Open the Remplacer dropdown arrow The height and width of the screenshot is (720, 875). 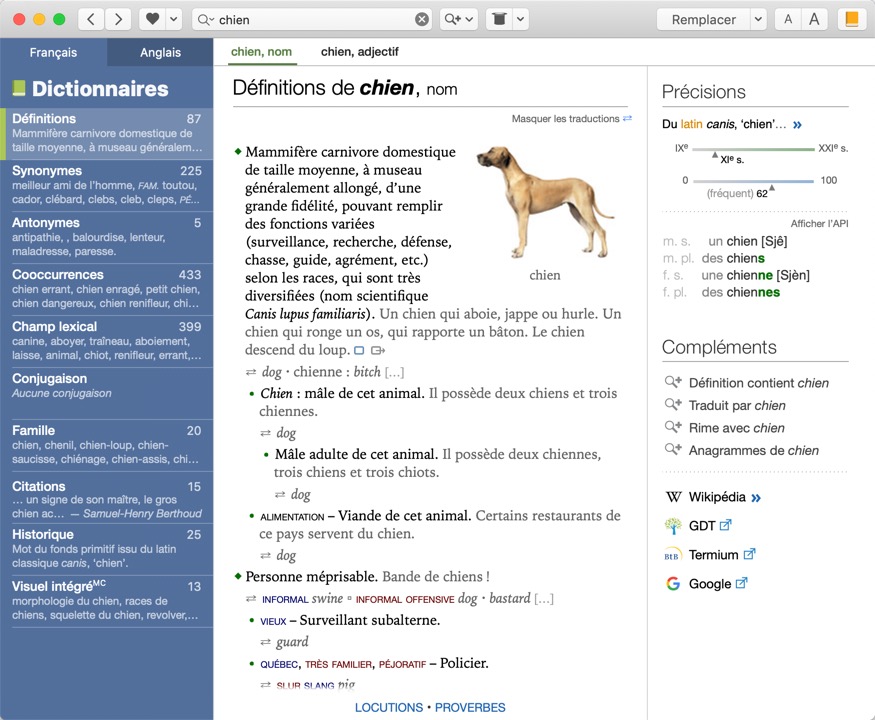(758, 20)
